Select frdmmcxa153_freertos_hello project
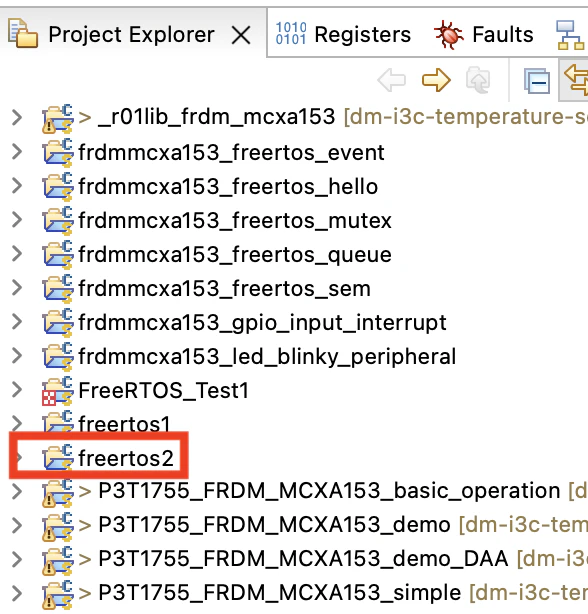Image resolution: width=588 pixels, height=614 pixels. [228, 186]
